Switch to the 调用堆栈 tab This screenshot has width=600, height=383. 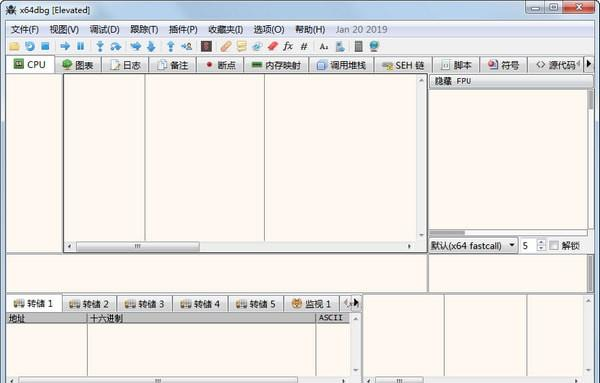click(x=341, y=65)
